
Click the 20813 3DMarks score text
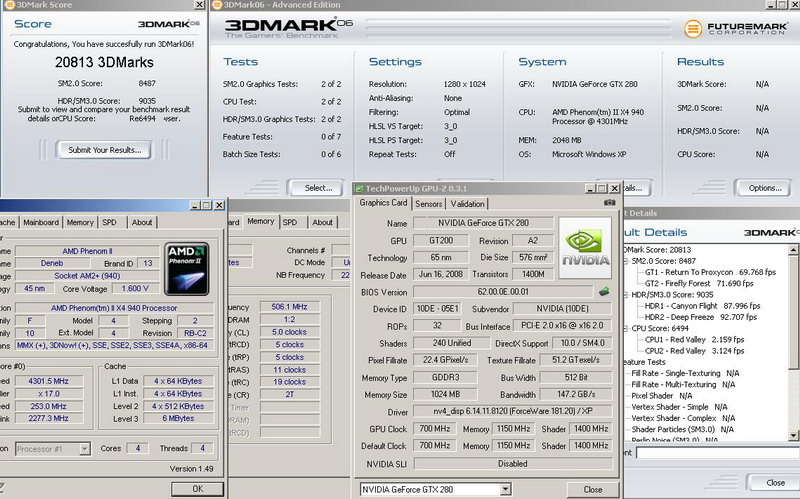(104, 62)
